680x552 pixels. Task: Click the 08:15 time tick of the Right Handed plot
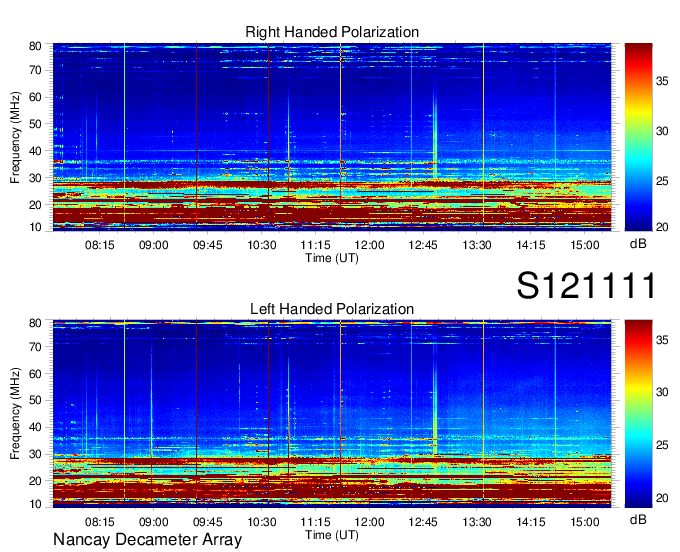(x=100, y=245)
